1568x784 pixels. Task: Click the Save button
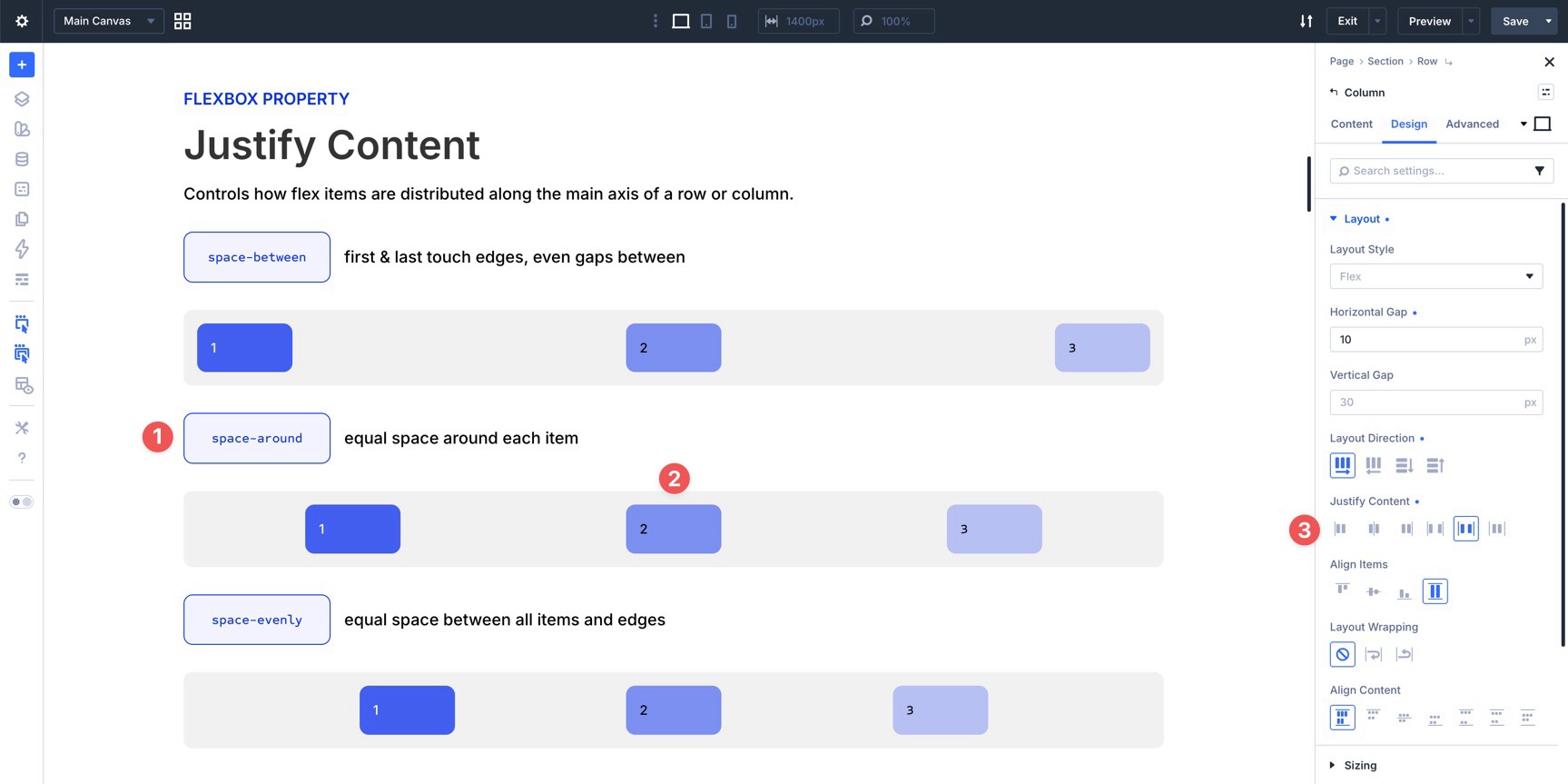1515,21
